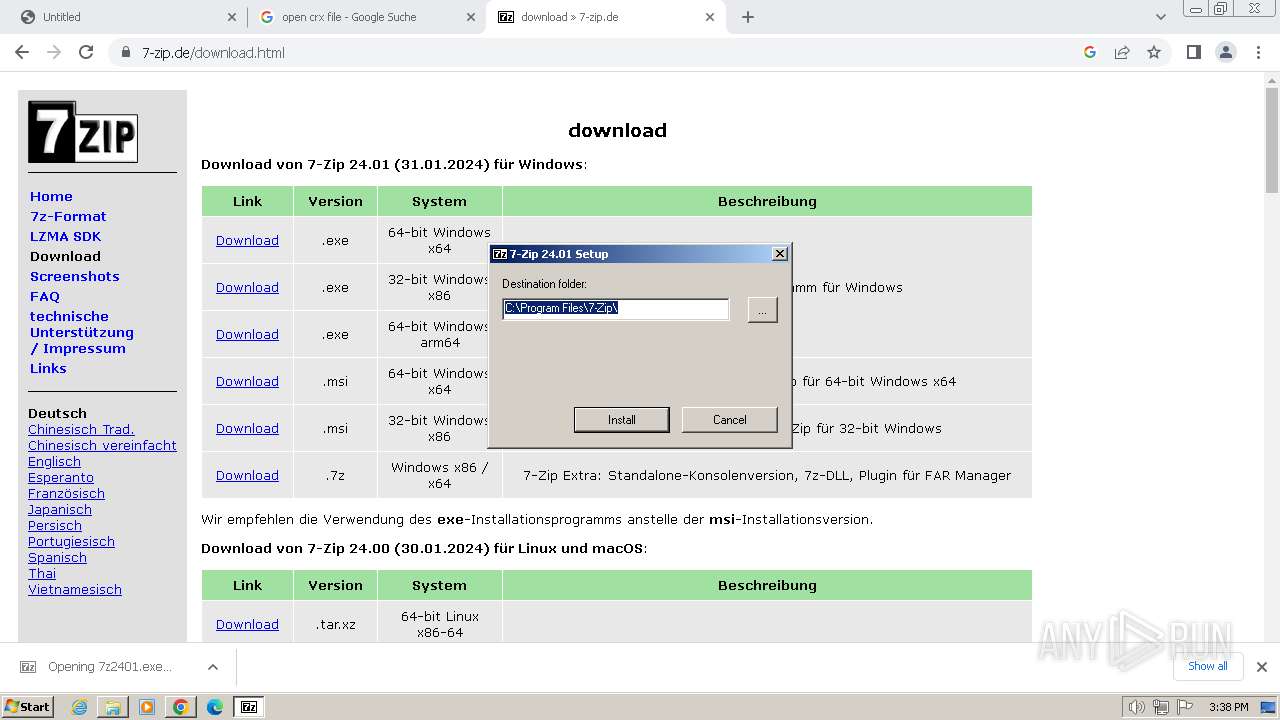Download the .7z 7-Zip Extra package
The width and height of the screenshot is (1280, 720).
(247, 475)
